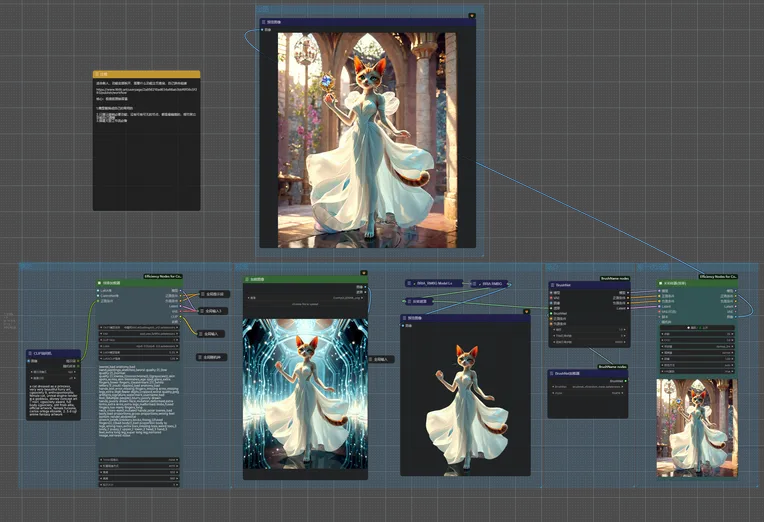Decrease LoRA model strength with its left arrow

[102, 352]
